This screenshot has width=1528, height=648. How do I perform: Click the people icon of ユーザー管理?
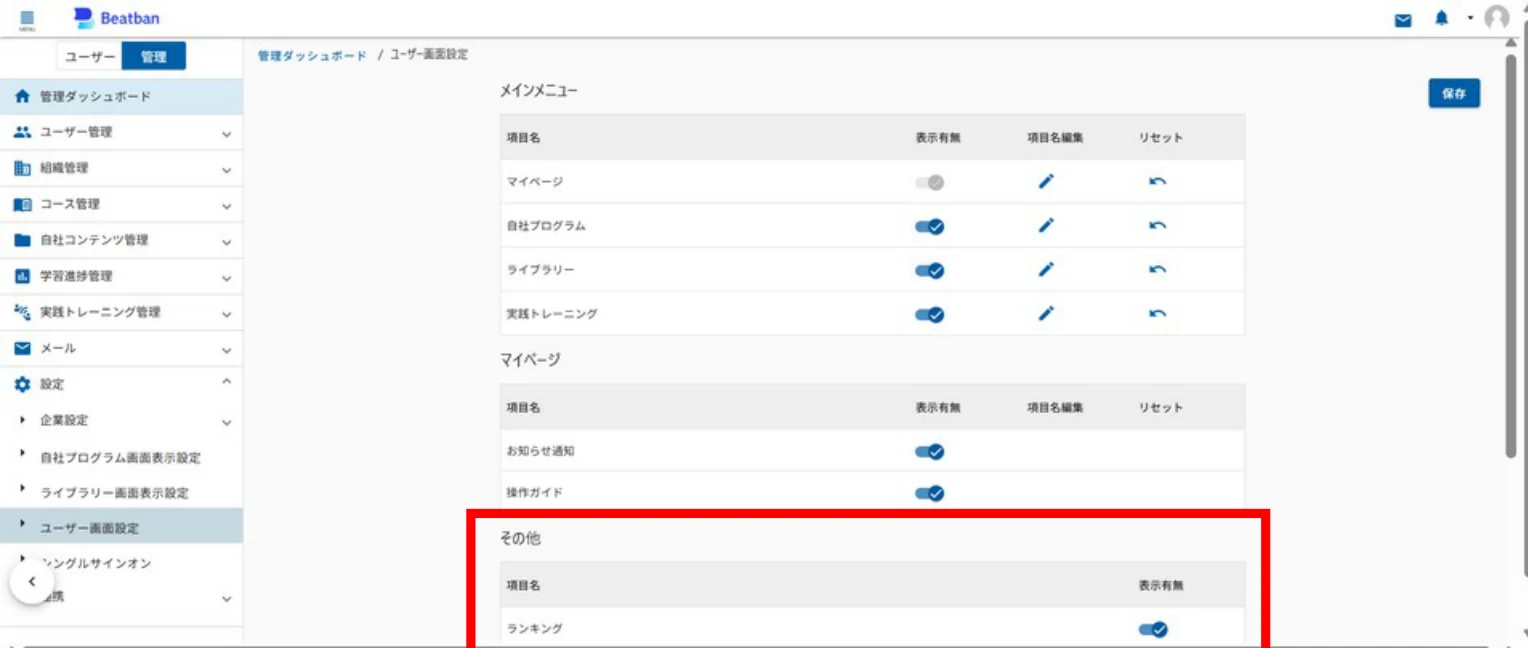click(23, 132)
